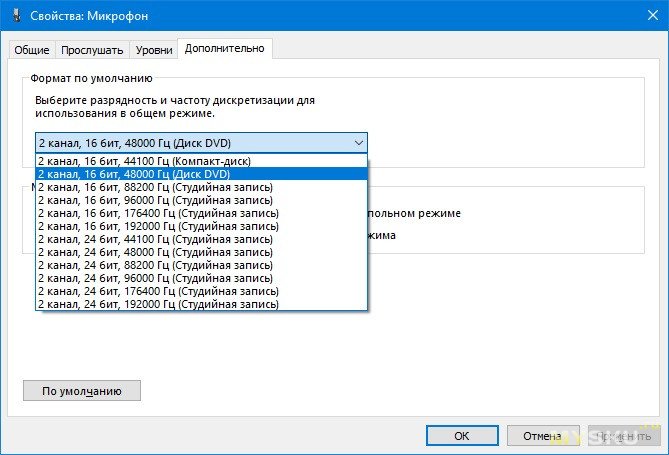Collapse the default format dropdown arrow

coord(358,142)
